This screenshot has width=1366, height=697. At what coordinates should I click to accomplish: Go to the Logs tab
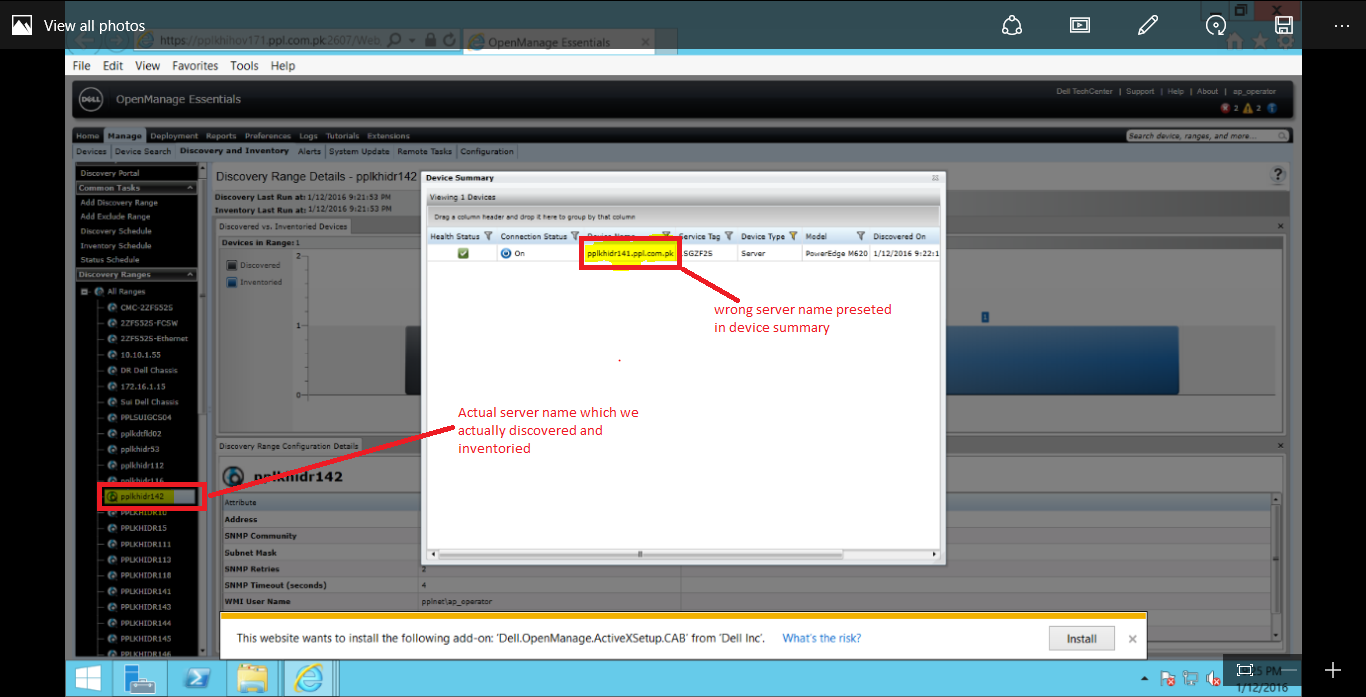point(308,136)
